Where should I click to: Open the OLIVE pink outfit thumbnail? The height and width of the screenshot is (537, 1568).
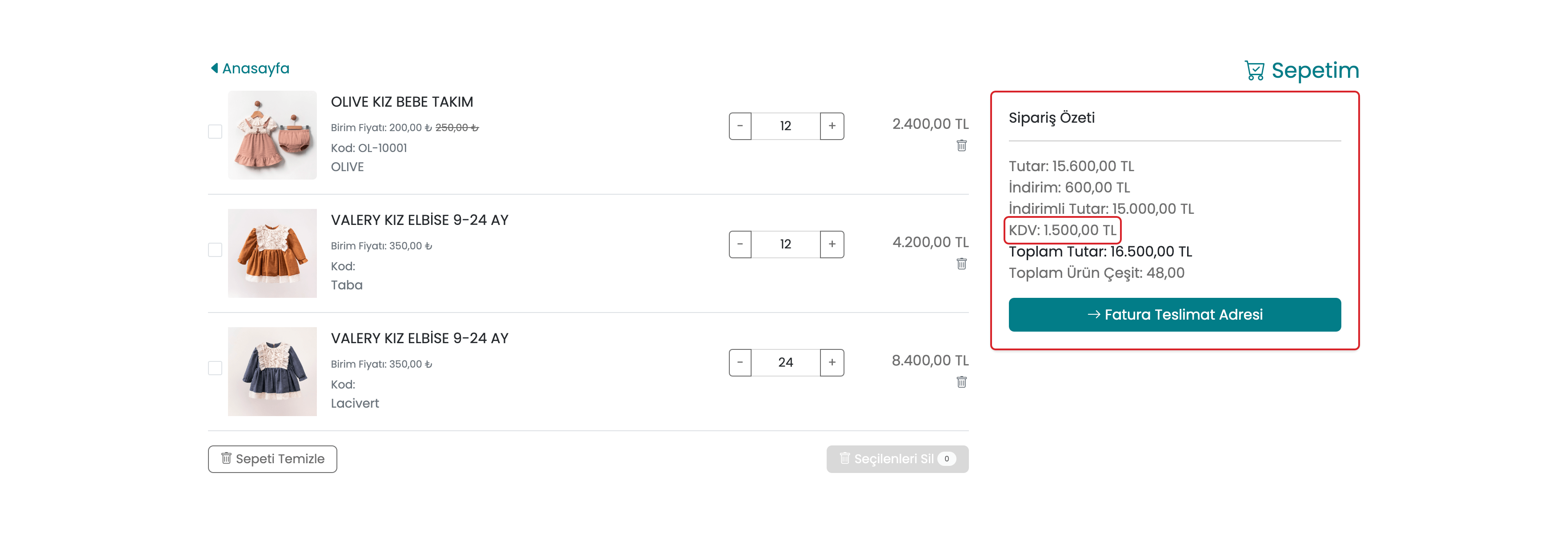[x=272, y=135]
